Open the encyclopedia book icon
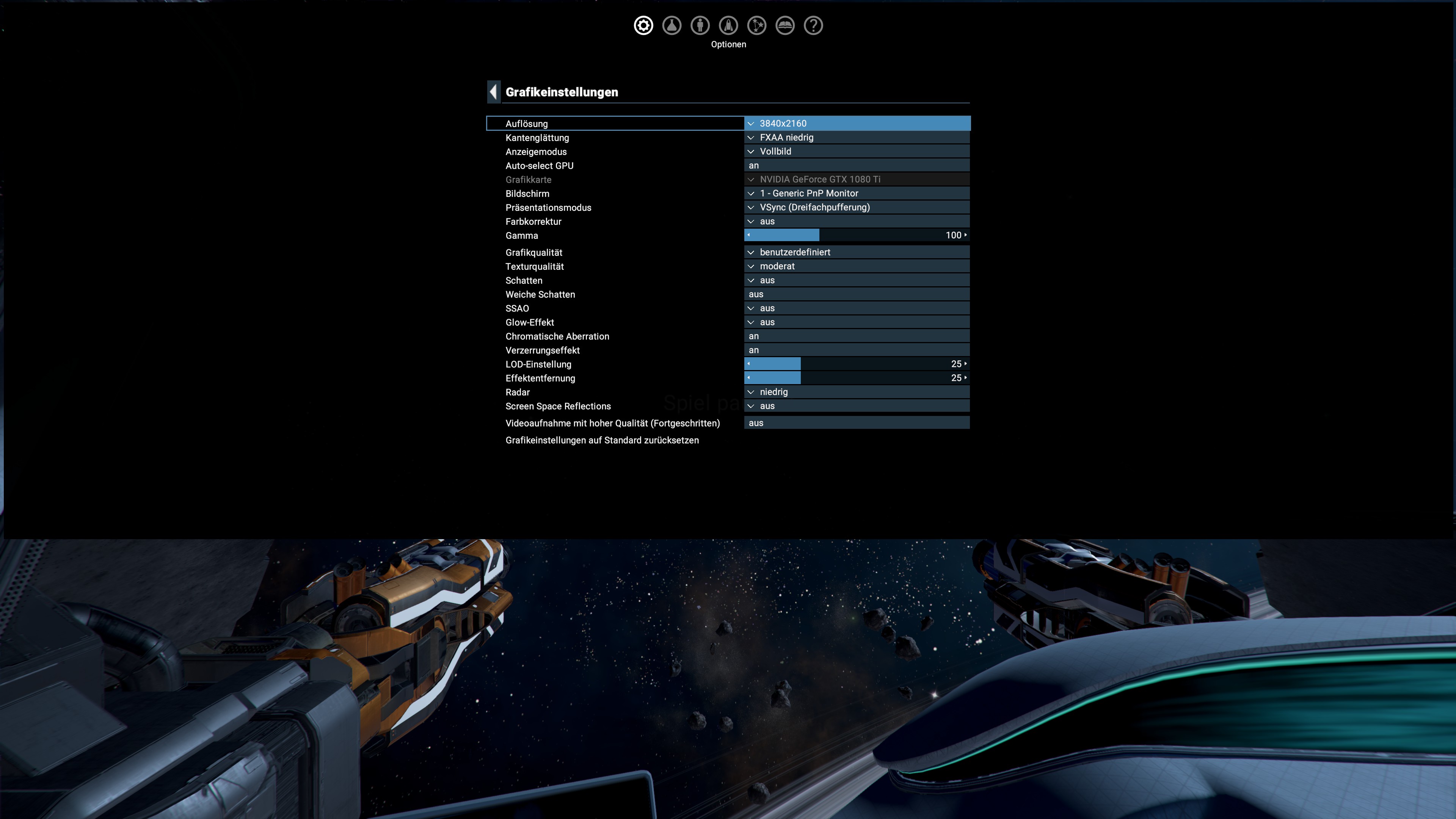Viewport: 1456px width, 819px height. 785,25
